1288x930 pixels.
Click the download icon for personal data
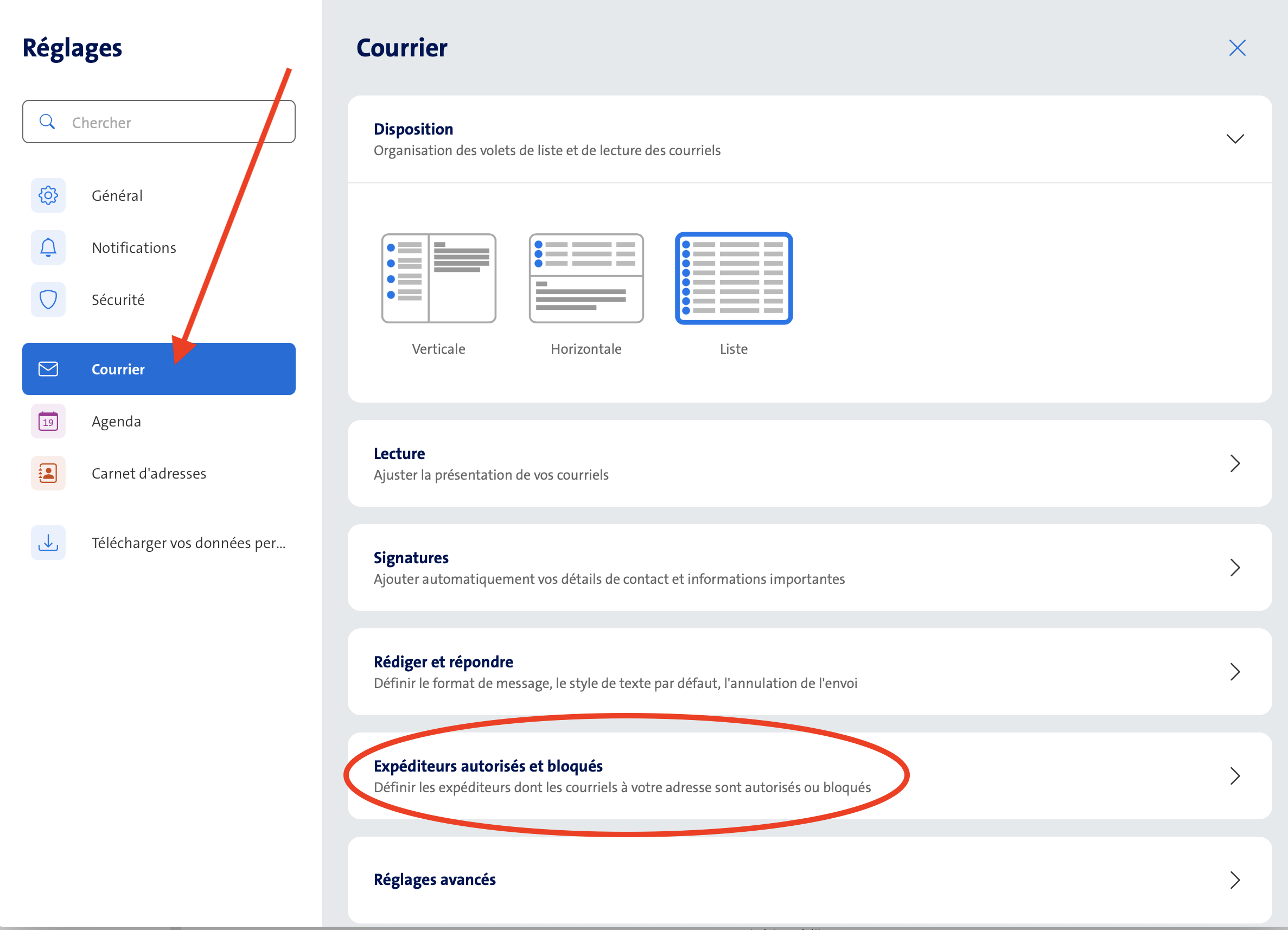pyautogui.click(x=48, y=543)
